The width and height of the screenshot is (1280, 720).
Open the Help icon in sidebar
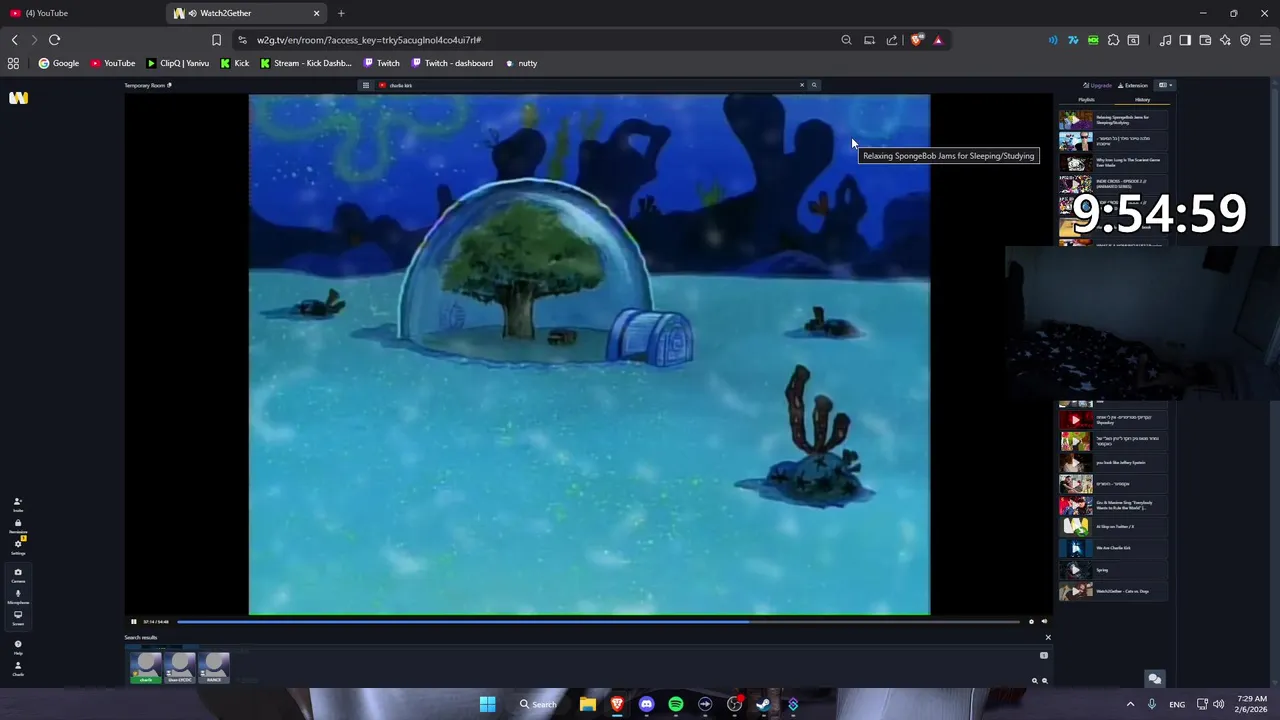pyautogui.click(x=18, y=646)
